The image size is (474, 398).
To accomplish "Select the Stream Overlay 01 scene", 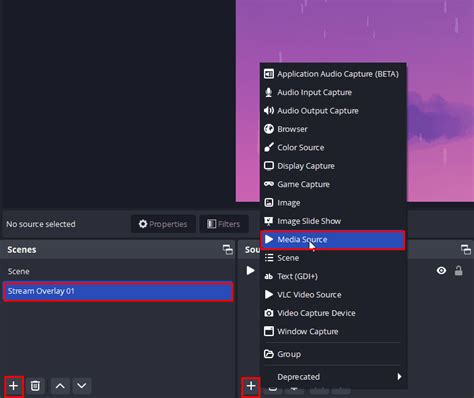I will (118, 291).
